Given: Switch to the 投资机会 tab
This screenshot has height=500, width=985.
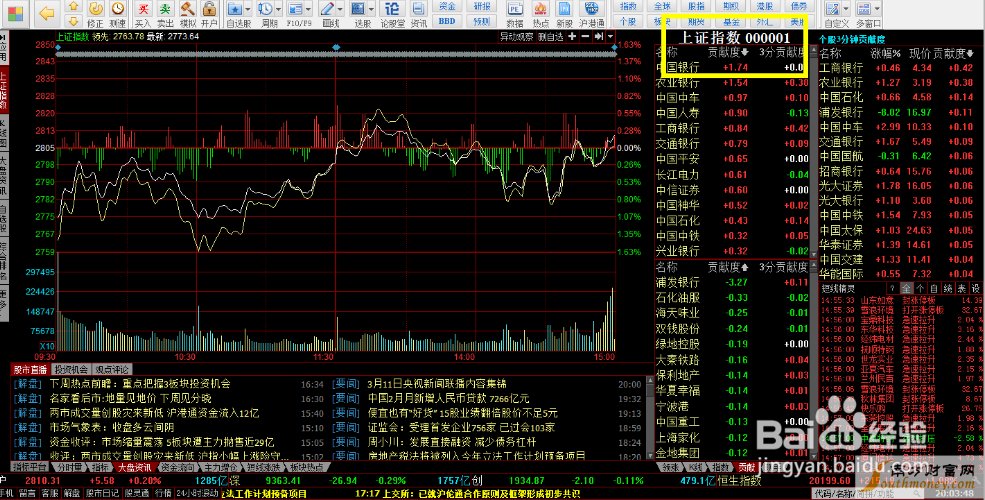Looking at the screenshot, I should tap(70, 369).
